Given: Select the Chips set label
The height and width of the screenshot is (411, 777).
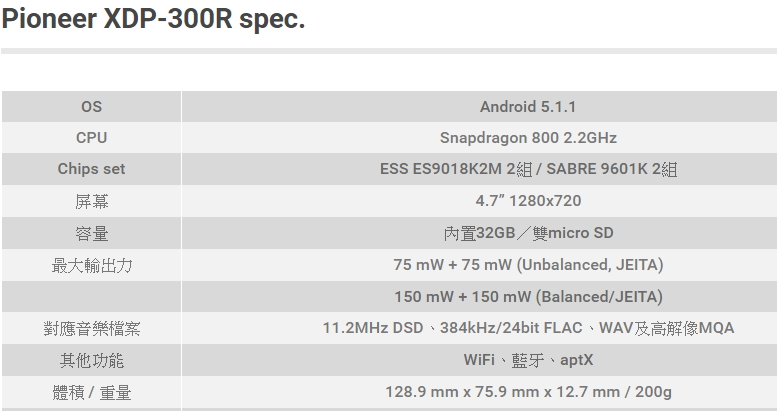Looking at the screenshot, I should coord(92,169).
